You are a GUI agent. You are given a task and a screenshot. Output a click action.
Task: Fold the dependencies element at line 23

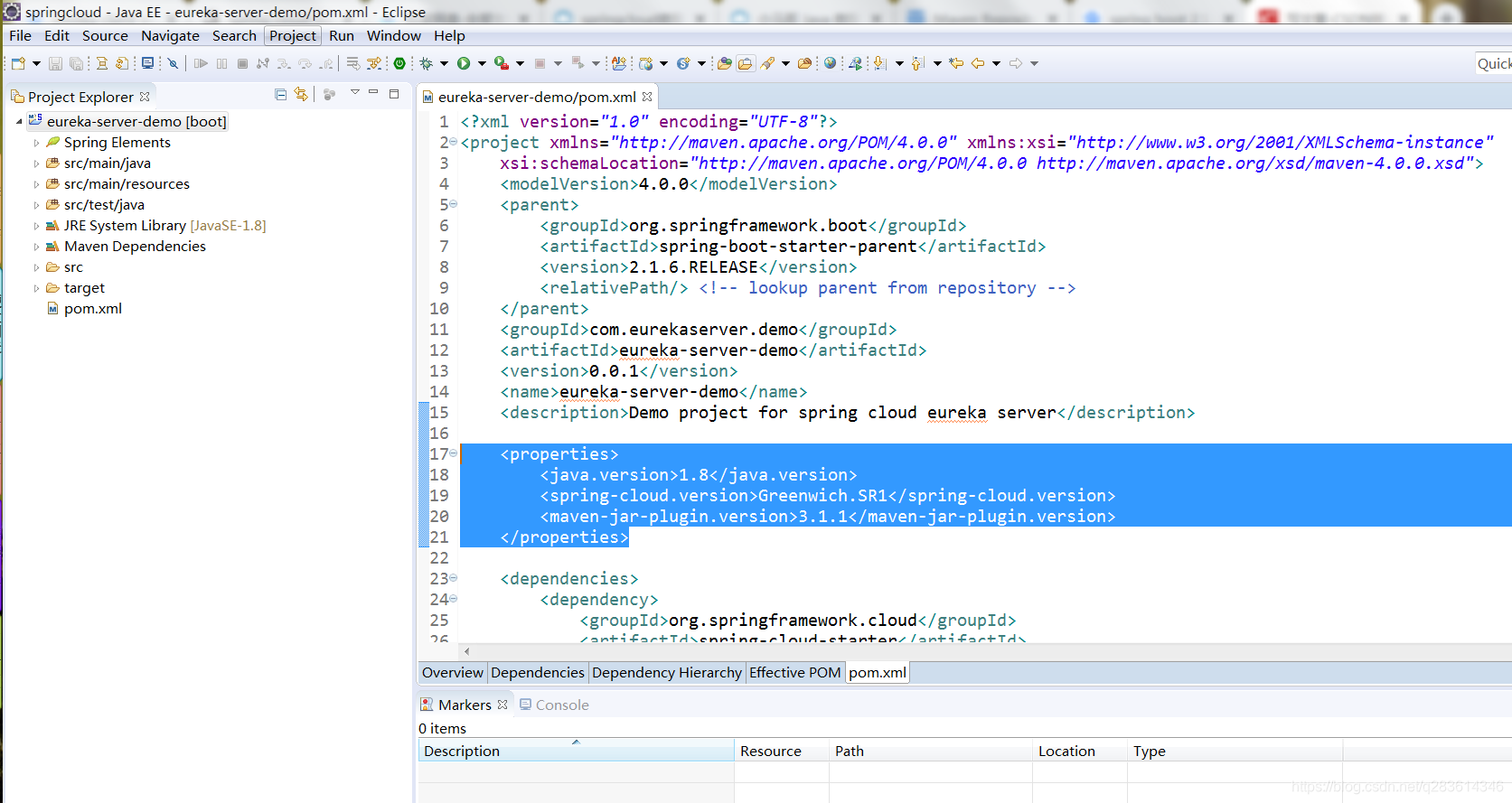[x=454, y=578]
